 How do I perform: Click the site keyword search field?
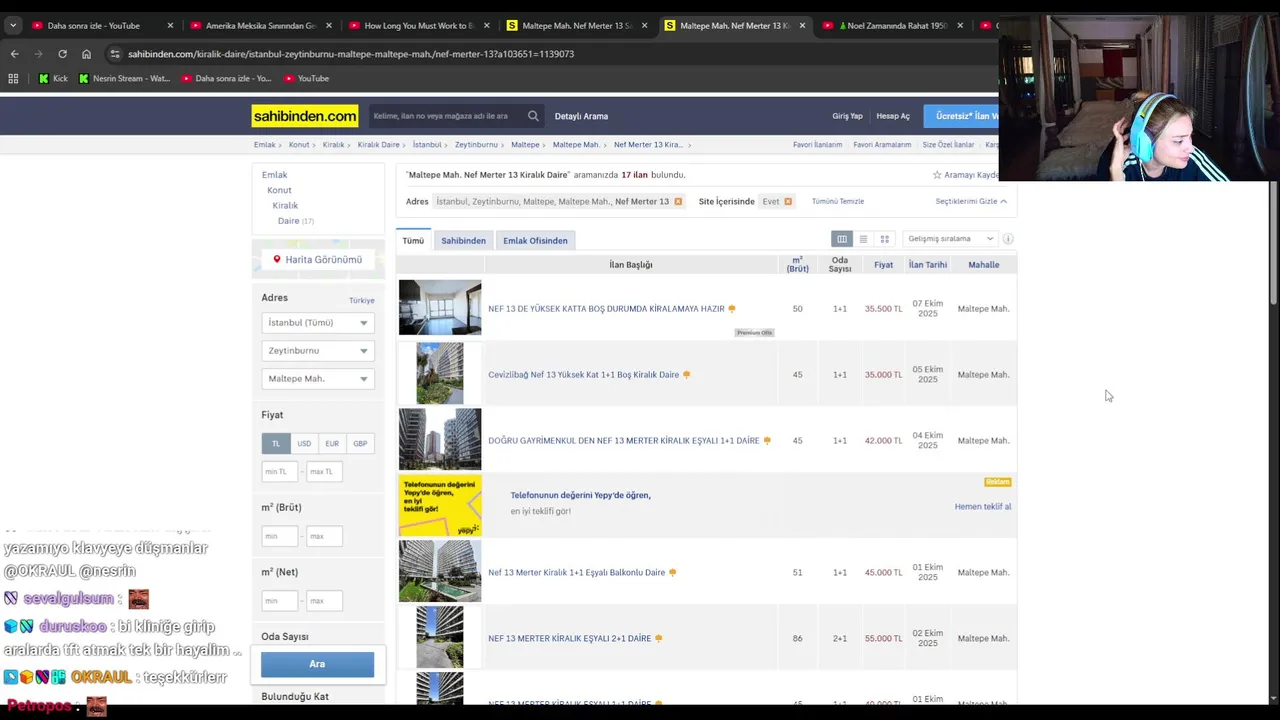tap(446, 116)
